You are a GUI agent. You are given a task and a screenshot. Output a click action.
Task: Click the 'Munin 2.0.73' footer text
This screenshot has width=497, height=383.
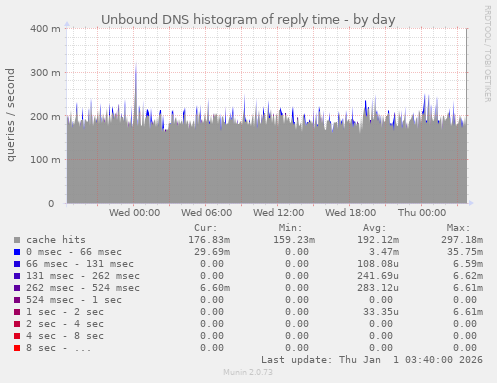coord(248,372)
